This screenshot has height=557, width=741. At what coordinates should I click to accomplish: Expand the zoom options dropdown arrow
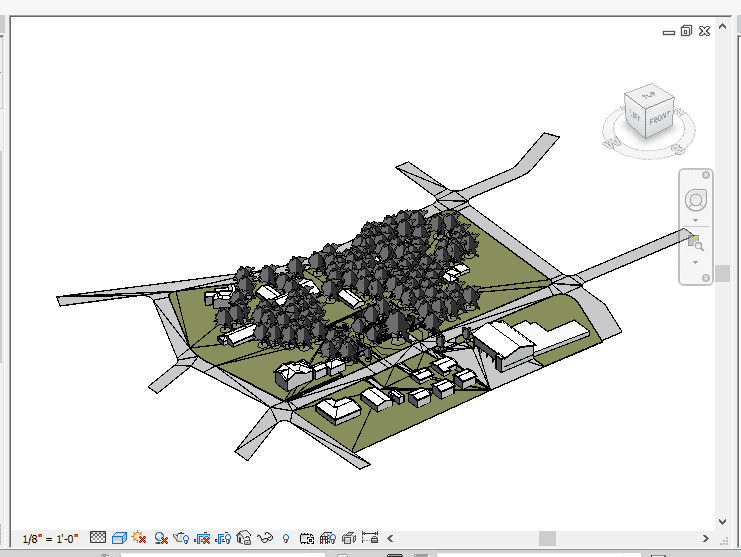click(695, 262)
